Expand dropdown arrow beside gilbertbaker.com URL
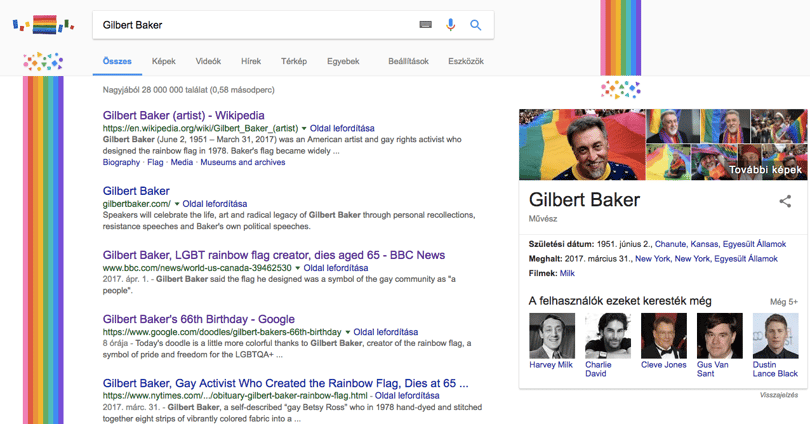This screenshot has width=810, height=424. (177, 204)
